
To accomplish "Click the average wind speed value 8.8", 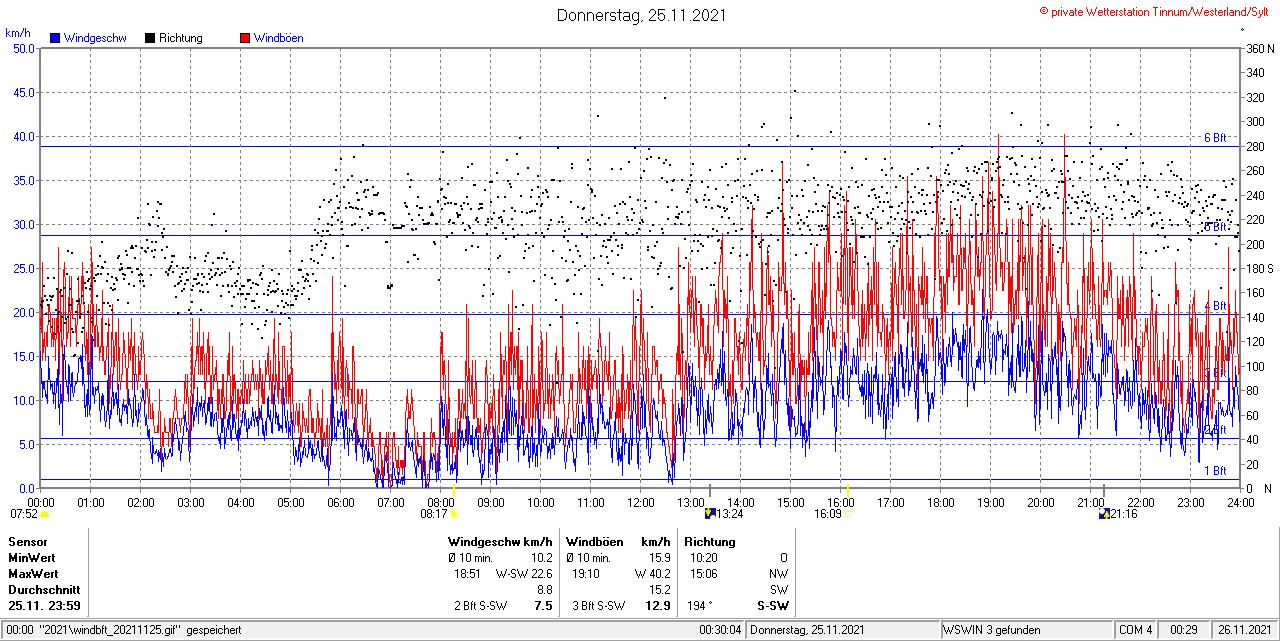I will point(545,590).
